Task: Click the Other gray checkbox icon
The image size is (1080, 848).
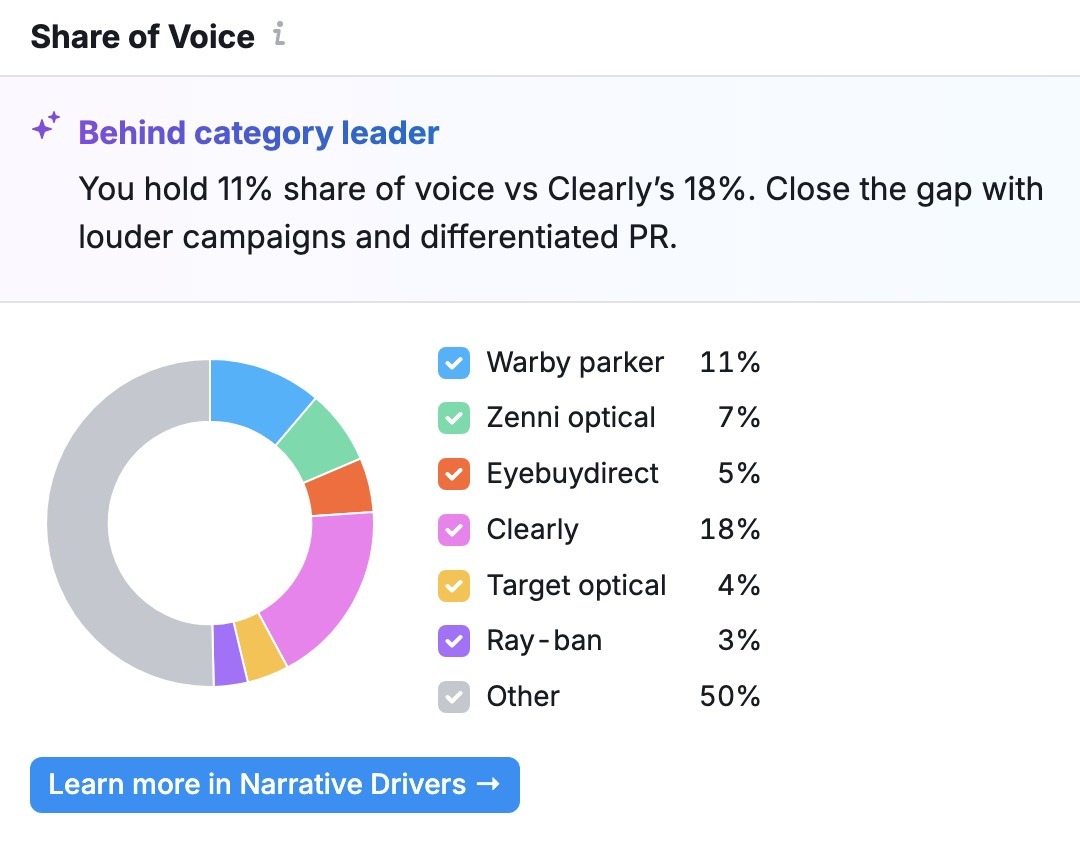Action: pyautogui.click(x=454, y=696)
